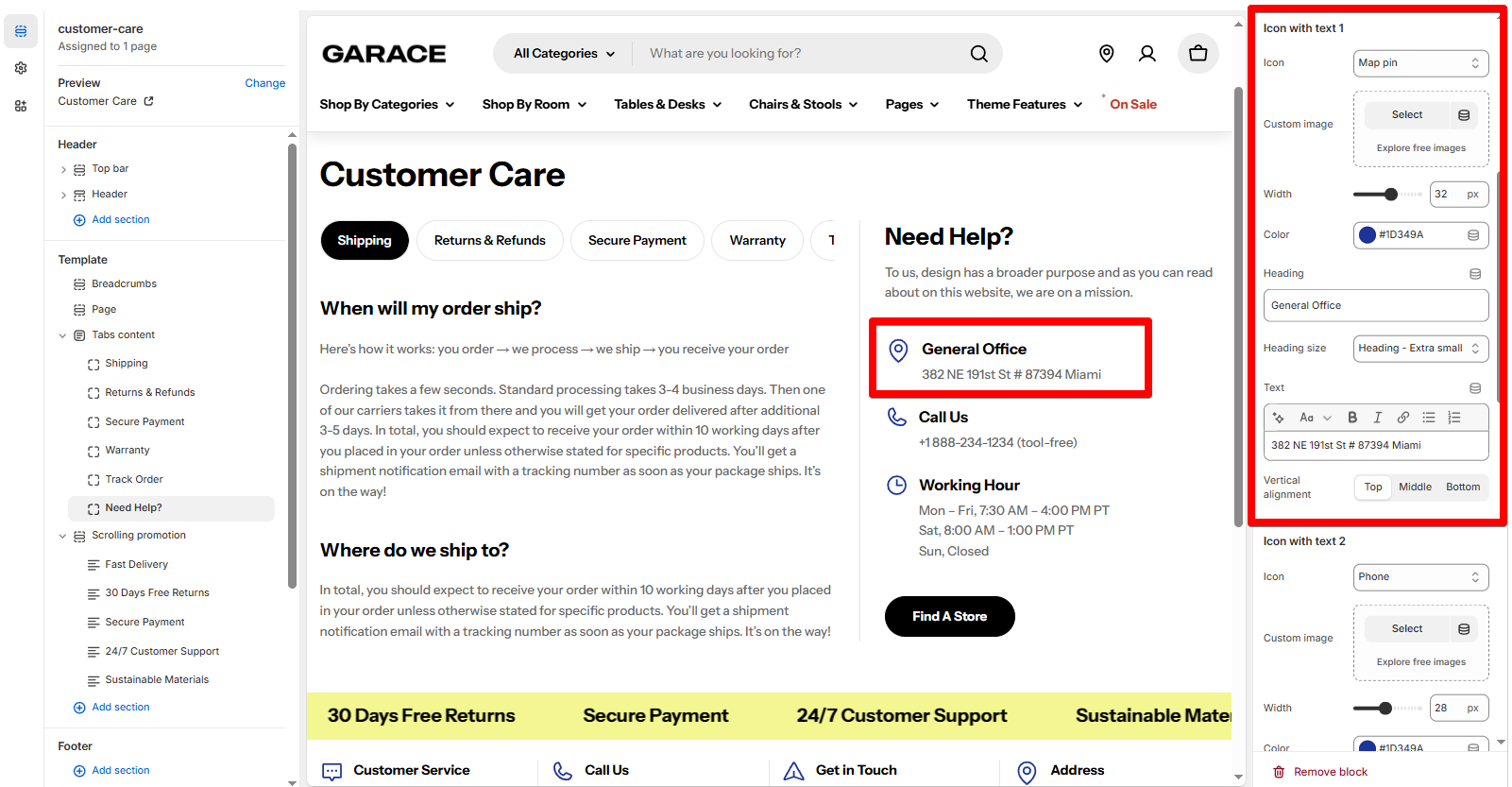Switch to Returns & Refunds tab
1512x787 pixels.
click(490, 241)
